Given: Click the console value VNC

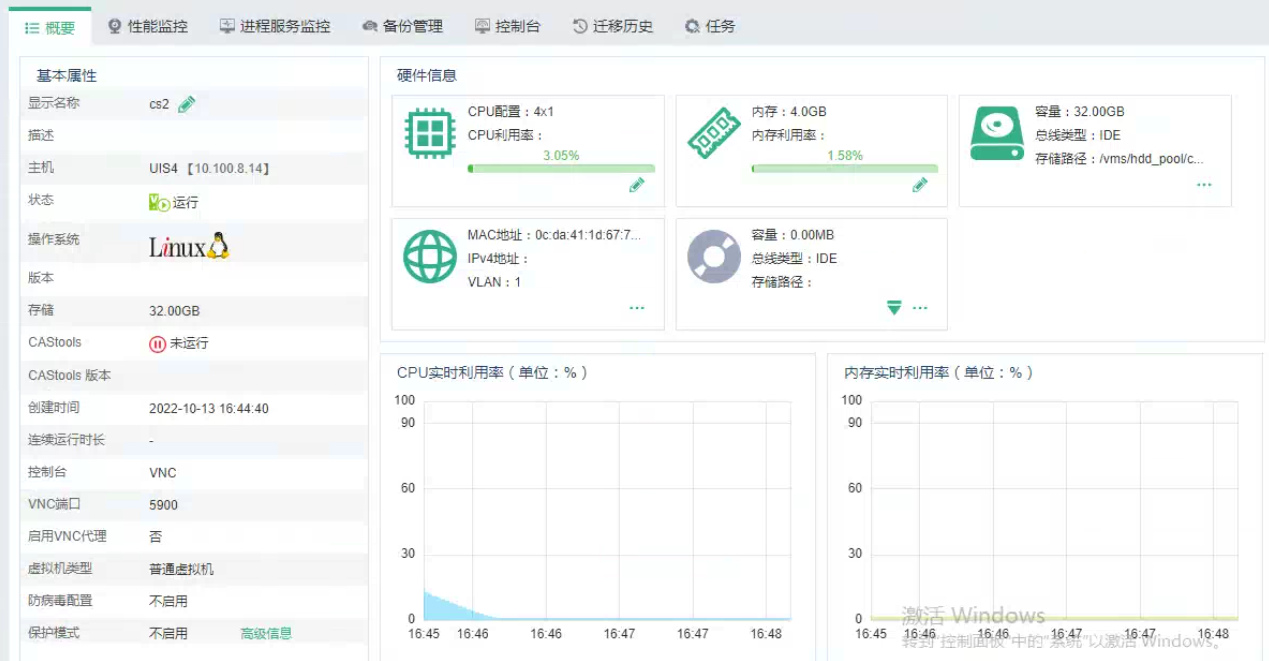Looking at the screenshot, I should point(163,473).
